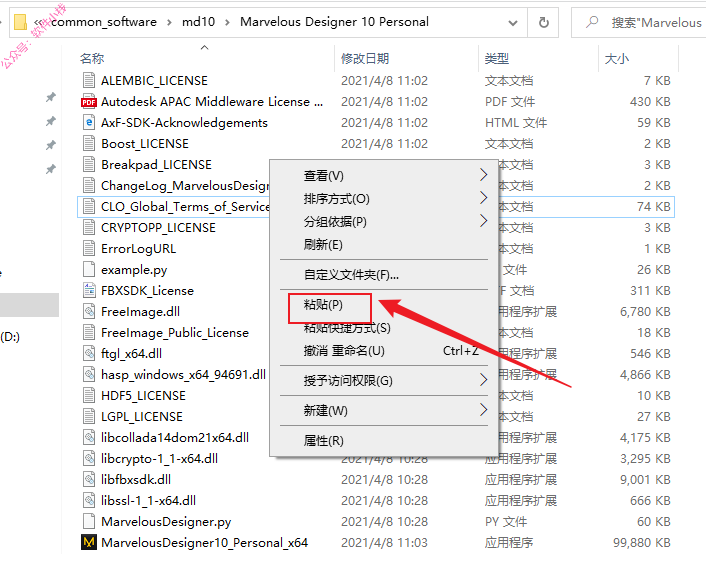
Task: Click the 430 KB size cell
Action: pos(650,102)
